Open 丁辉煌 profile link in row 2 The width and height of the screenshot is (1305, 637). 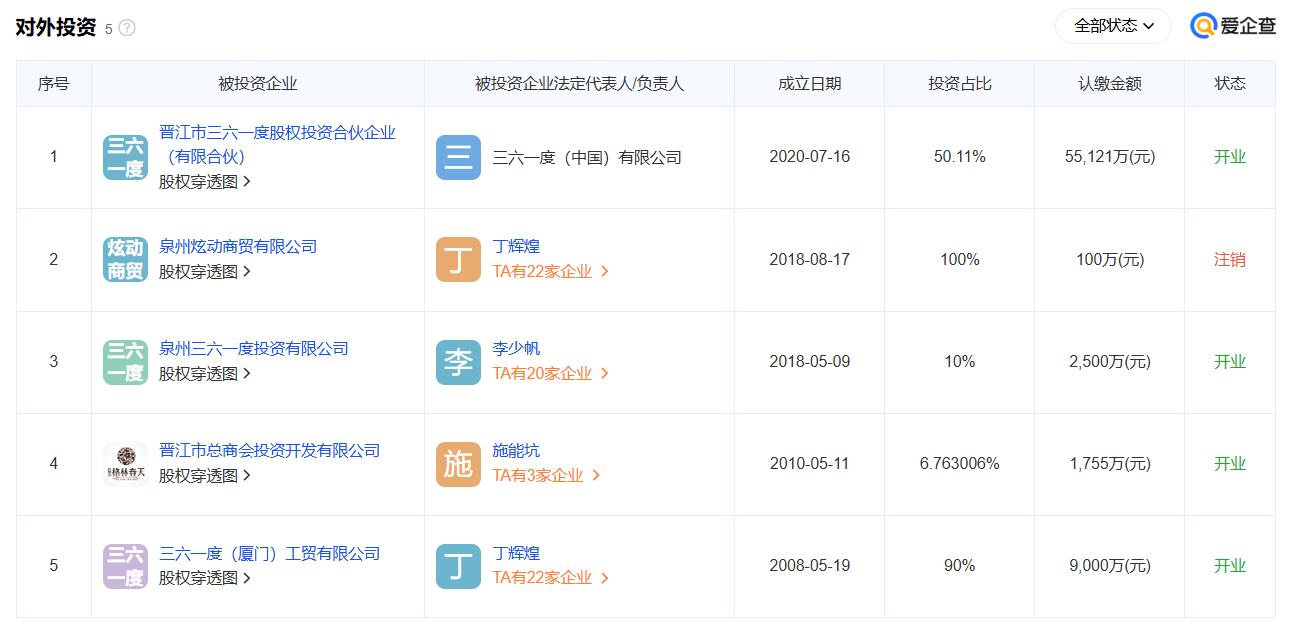tap(516, 246)
